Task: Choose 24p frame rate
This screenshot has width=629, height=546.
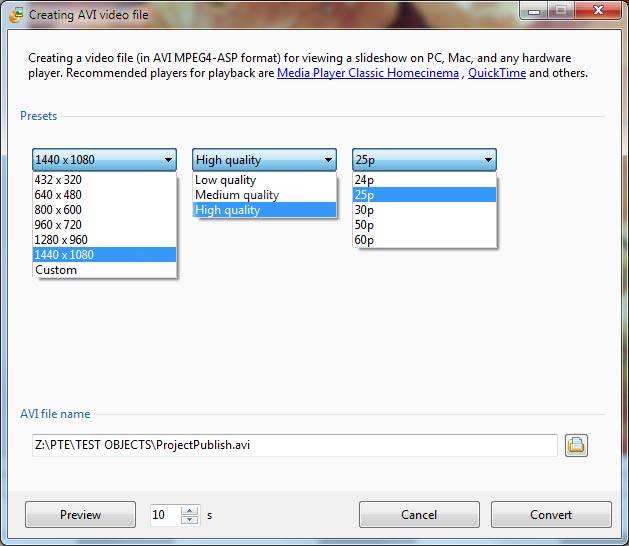Action: point(365,180)
